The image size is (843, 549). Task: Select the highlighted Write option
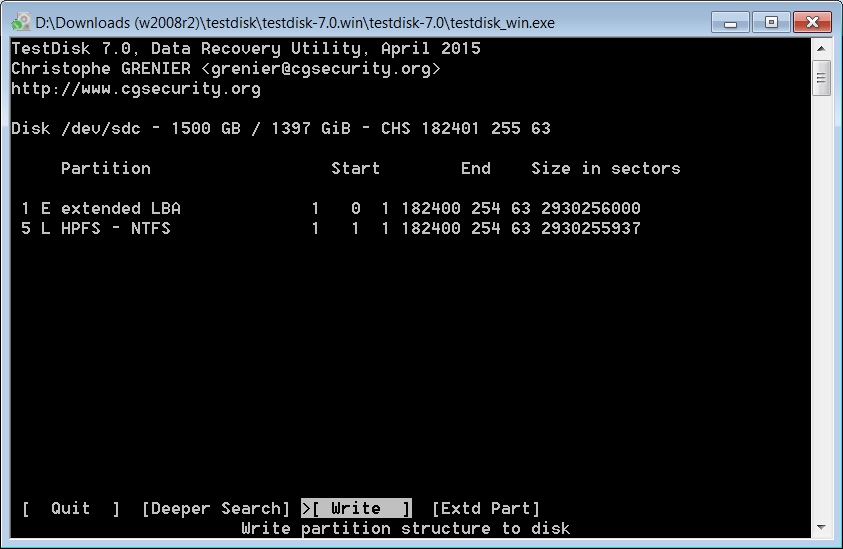coord(356,508)
